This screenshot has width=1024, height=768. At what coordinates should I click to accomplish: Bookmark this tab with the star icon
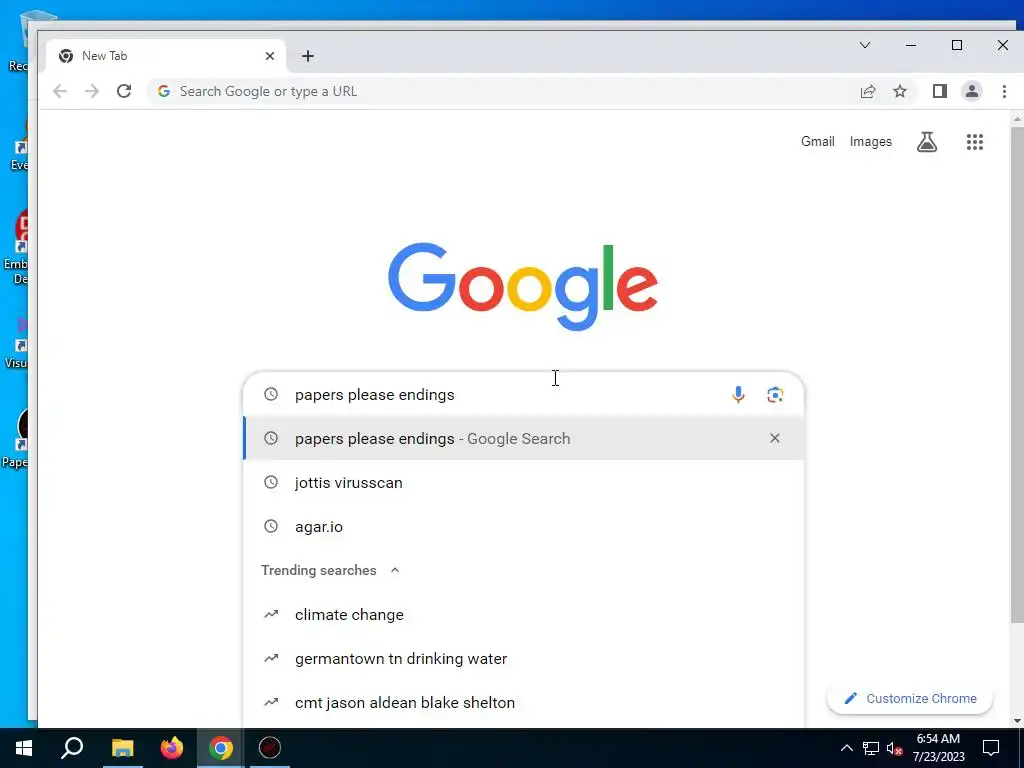tap(900, 91)
